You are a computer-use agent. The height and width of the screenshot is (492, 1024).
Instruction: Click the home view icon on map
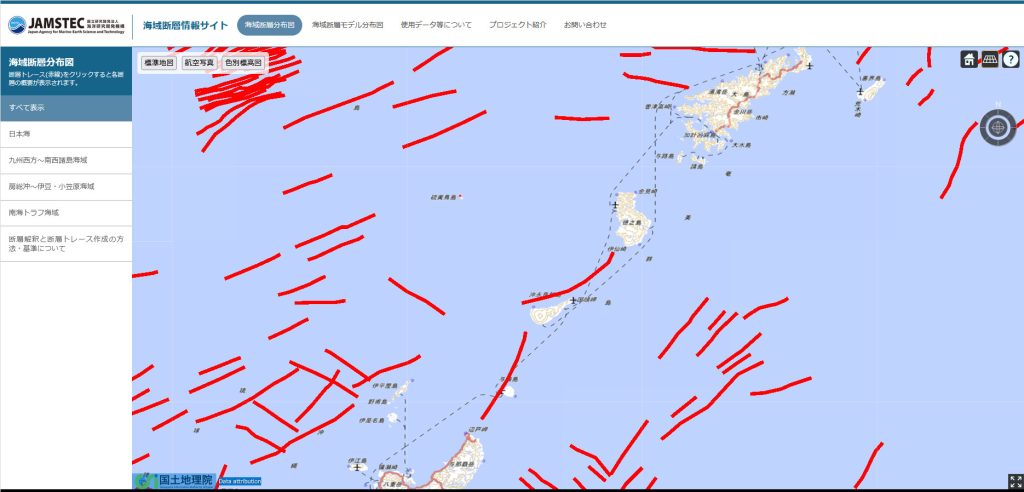point(969,60)
